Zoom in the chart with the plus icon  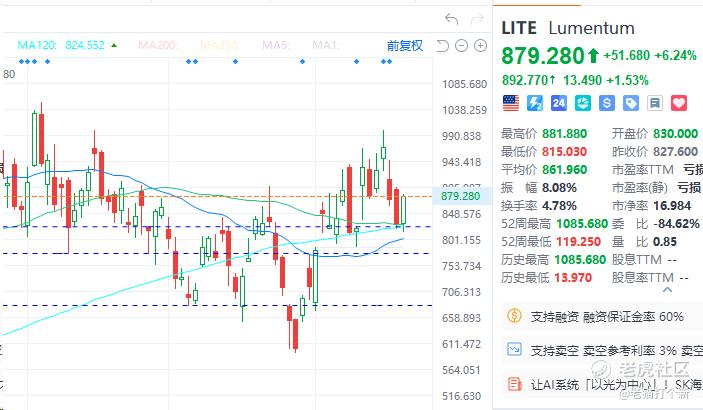tap(480, 45)
